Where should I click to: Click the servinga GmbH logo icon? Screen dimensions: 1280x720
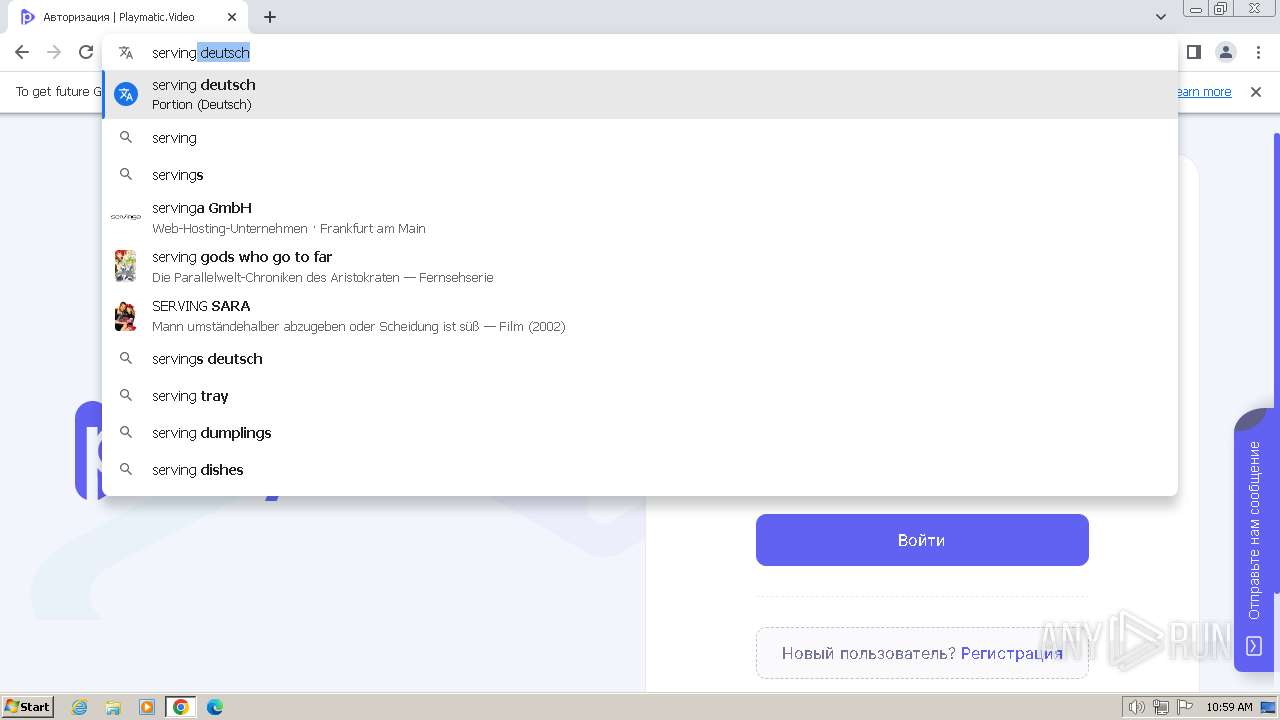[x=126, y=217]
